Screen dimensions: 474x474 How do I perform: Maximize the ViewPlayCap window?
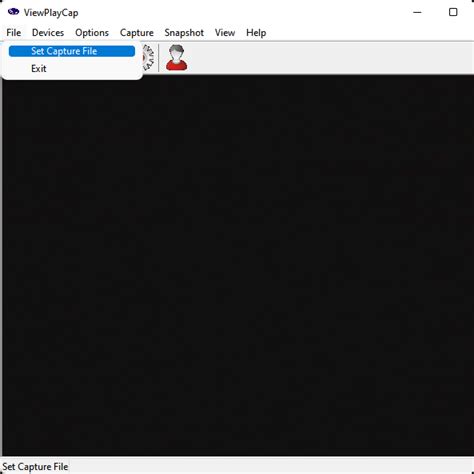click(x=453, y=12)
